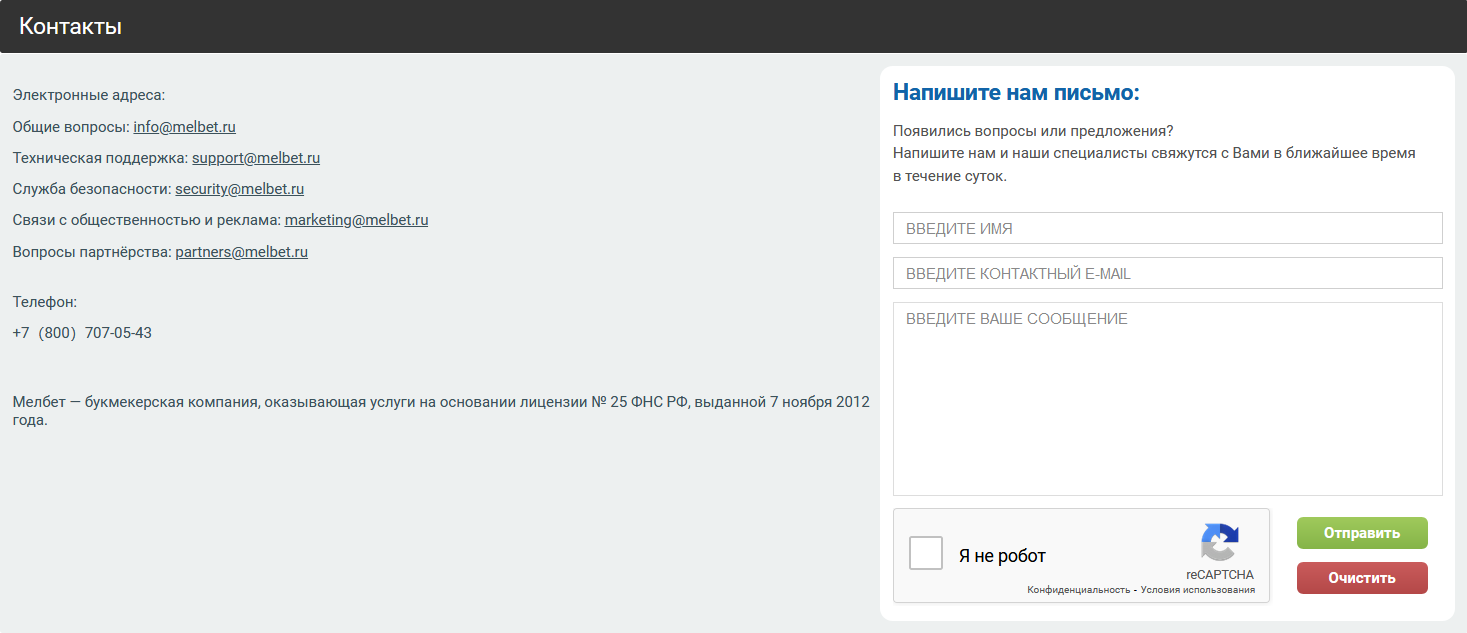This screenshot has width=1467, height=633.
Task: Open the security@melbet.ru email link
Action: click(240, 189)
